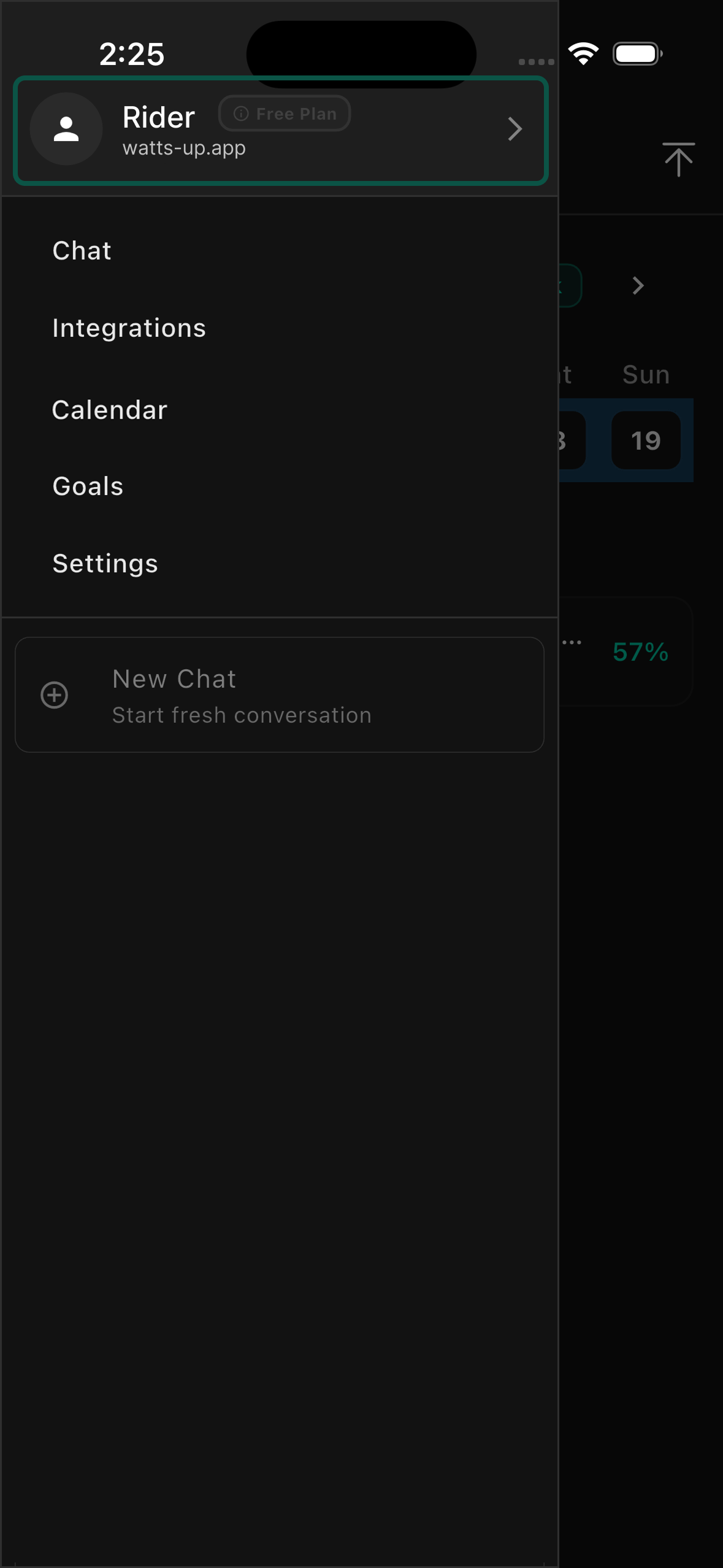723x1568 pixels.
Task: Tap the info icon on Free Plan
Action: (241, 113)
